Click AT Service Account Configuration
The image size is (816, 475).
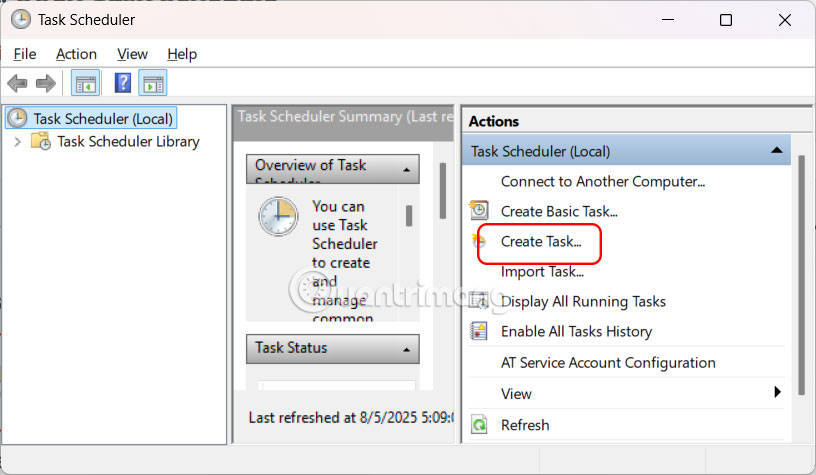[x=608, y=363]
